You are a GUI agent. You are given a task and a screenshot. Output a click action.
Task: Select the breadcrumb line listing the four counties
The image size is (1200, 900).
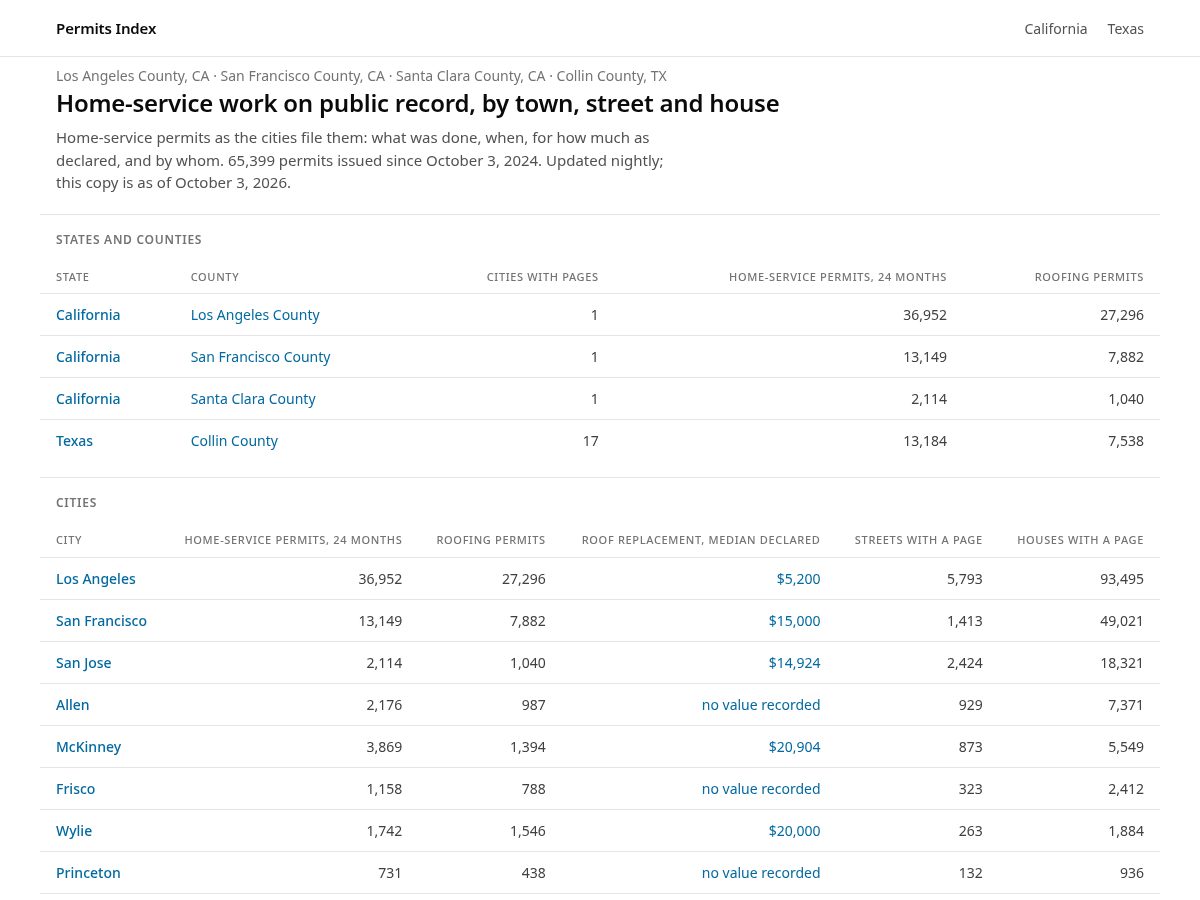tap(361, 76)
